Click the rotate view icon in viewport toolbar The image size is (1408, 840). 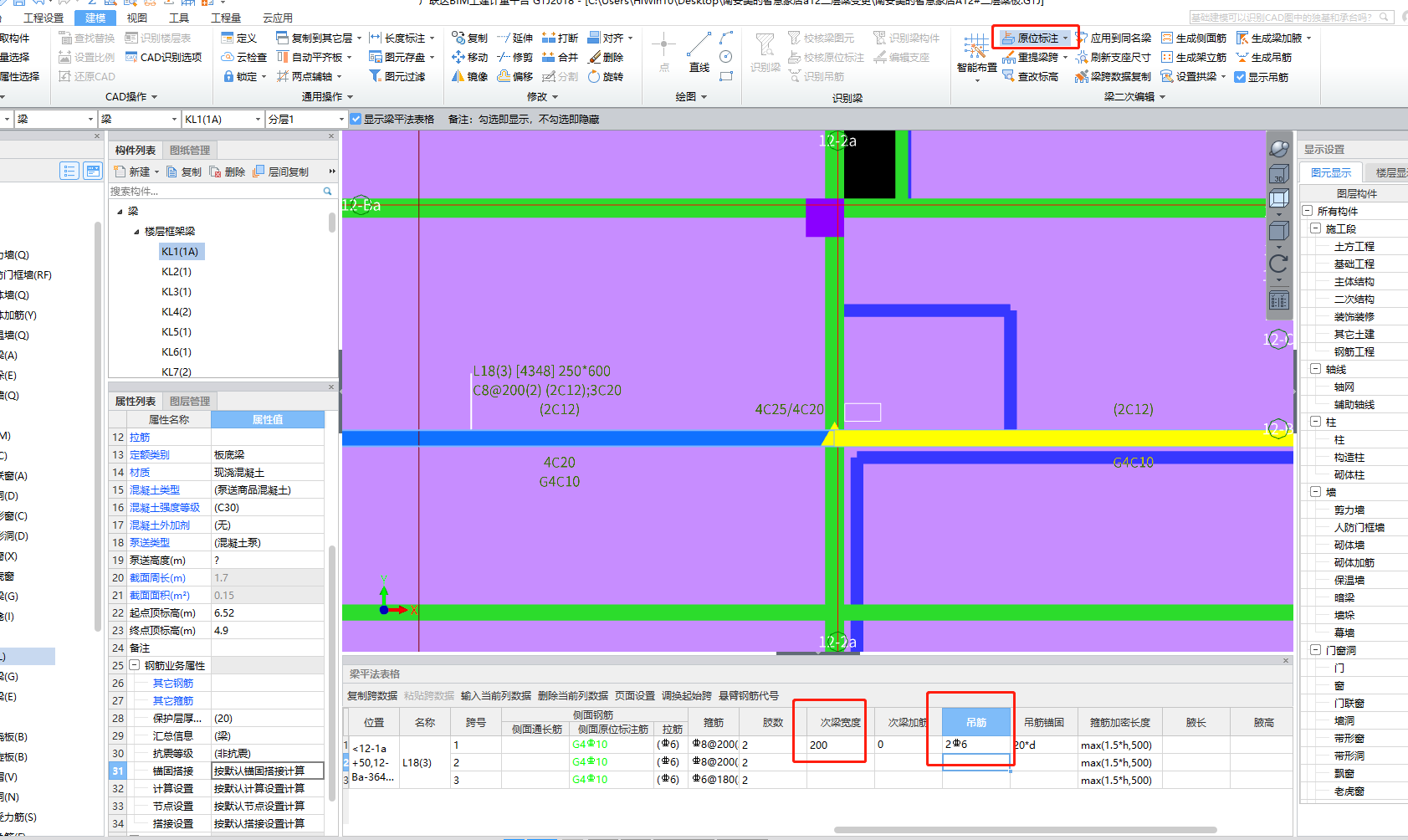(1278, 264)
